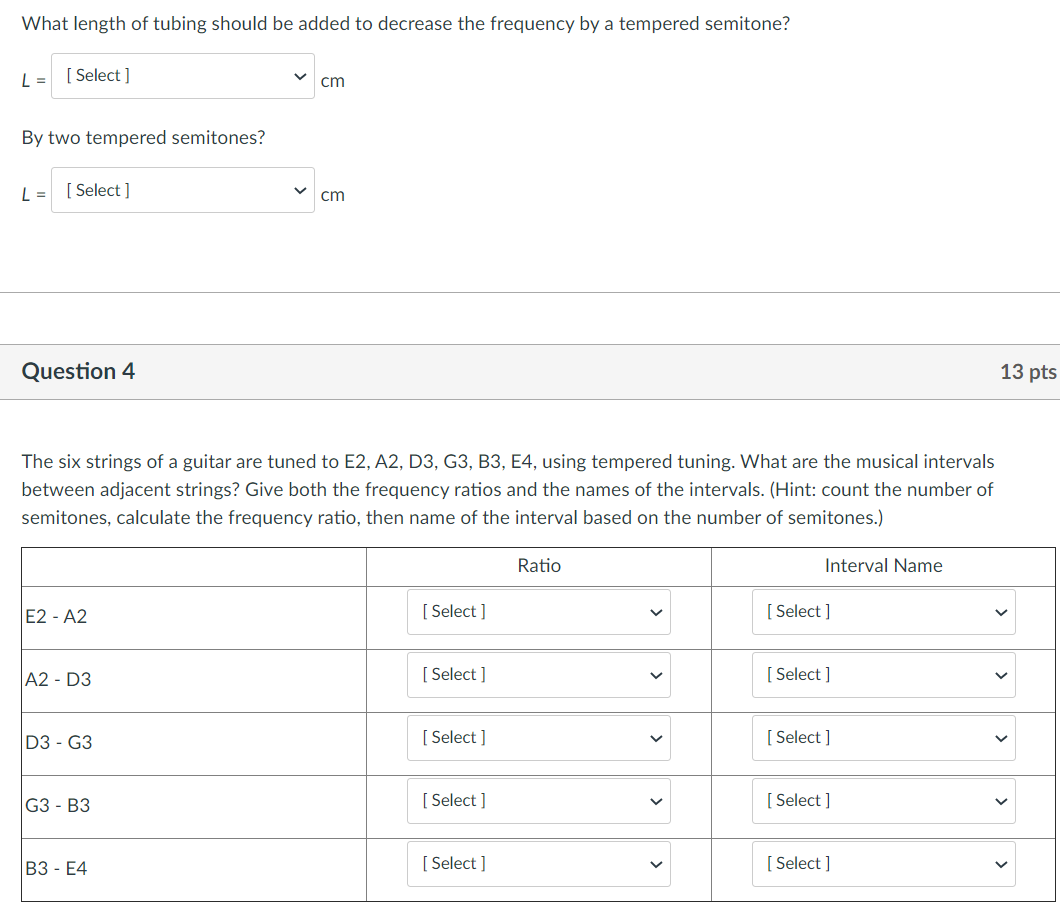Image resolution: width=1060 pixels, height=903 pixels.
Task: Pick interval name for B3 - E4
Action: (x=884, y=864)
